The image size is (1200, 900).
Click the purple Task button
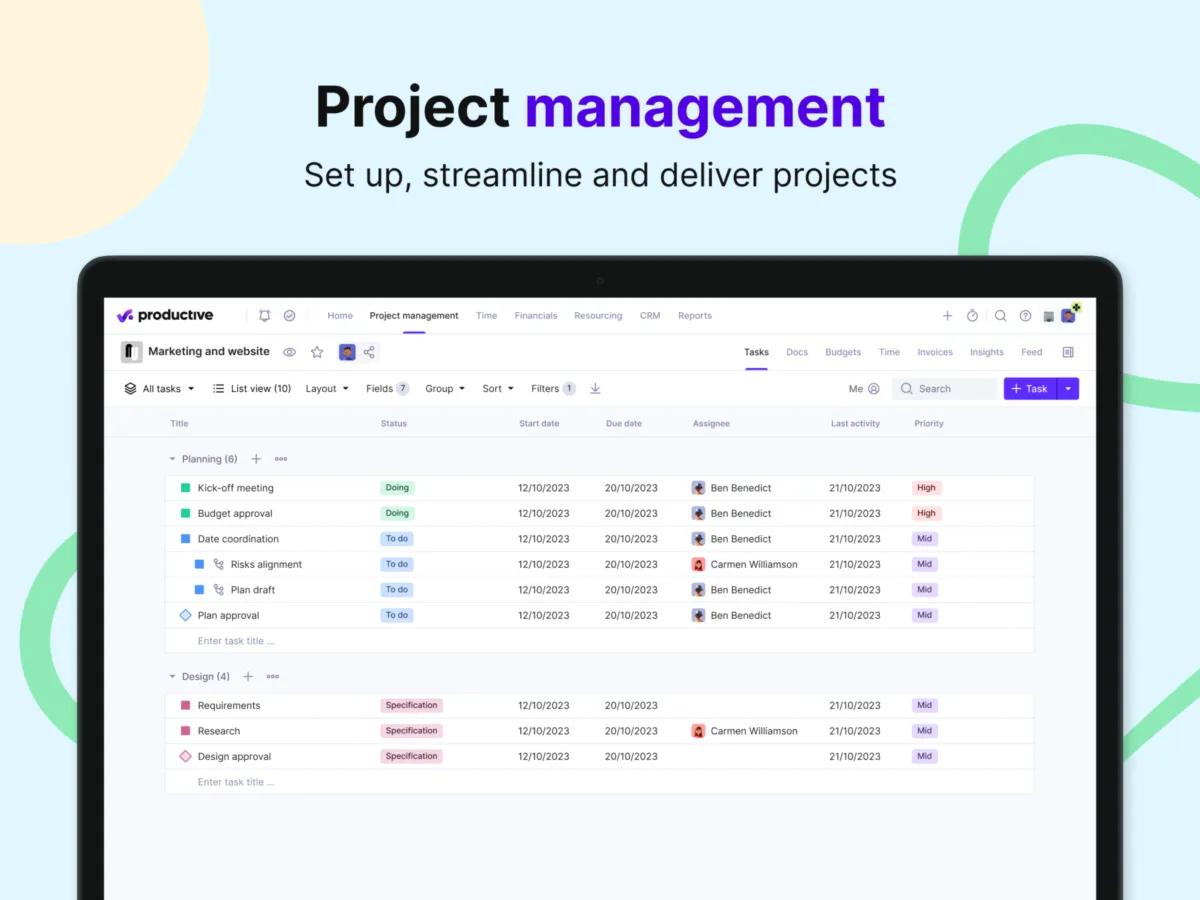pos(1030,389)
